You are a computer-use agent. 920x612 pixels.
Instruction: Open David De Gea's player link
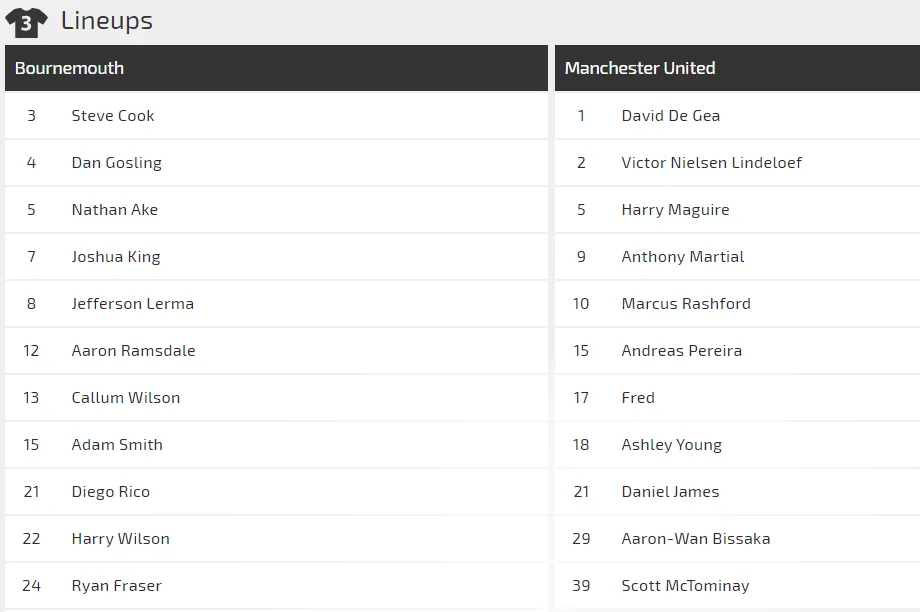click(670, 116)
